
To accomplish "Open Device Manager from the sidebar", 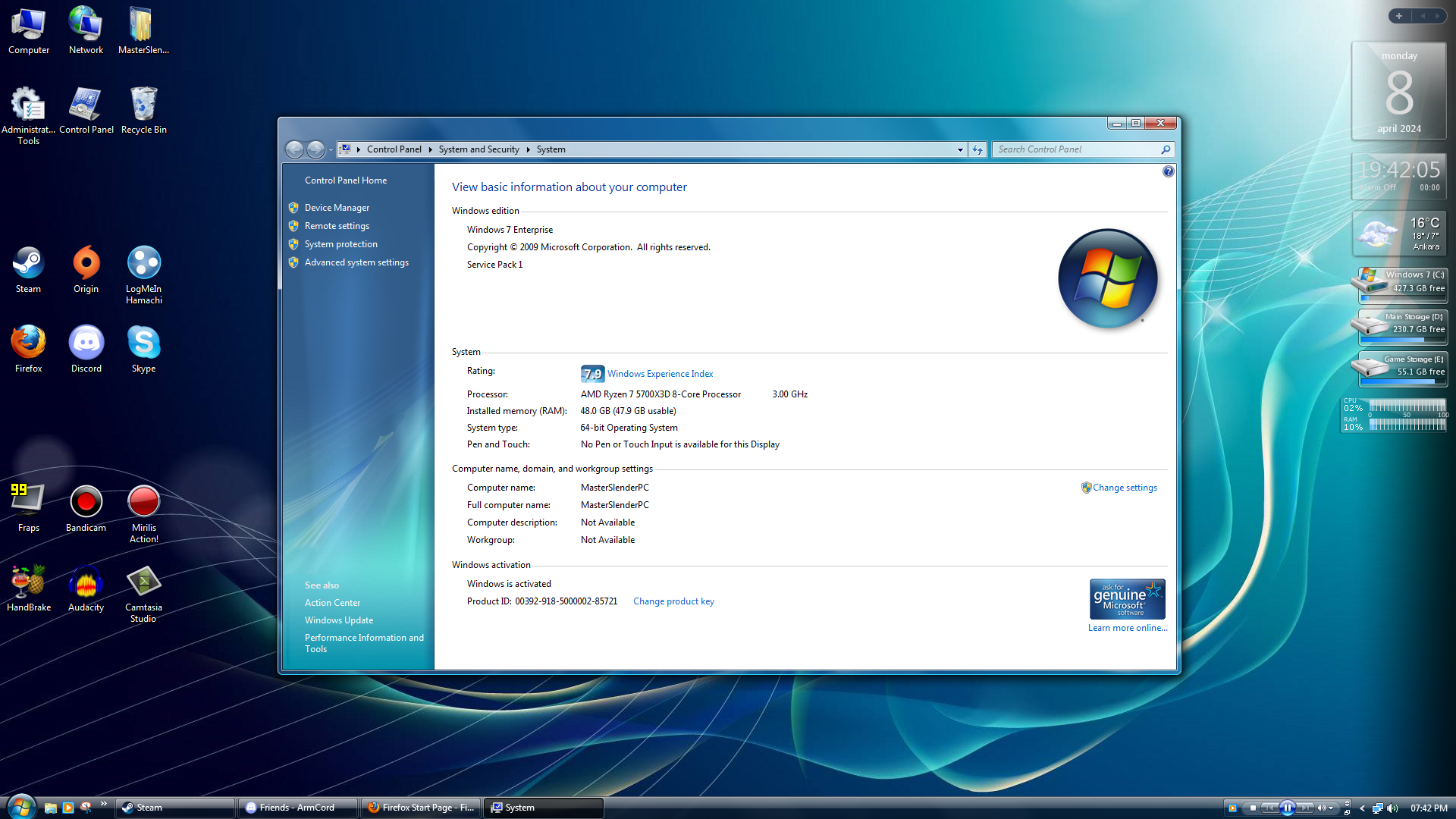I will click(x=337, y=208).
